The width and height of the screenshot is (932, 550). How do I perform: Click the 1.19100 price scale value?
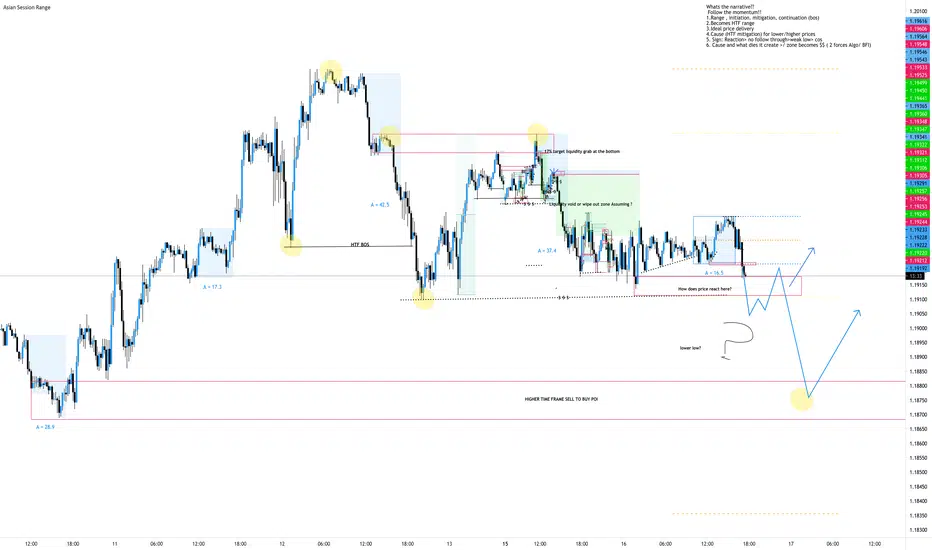920,299
